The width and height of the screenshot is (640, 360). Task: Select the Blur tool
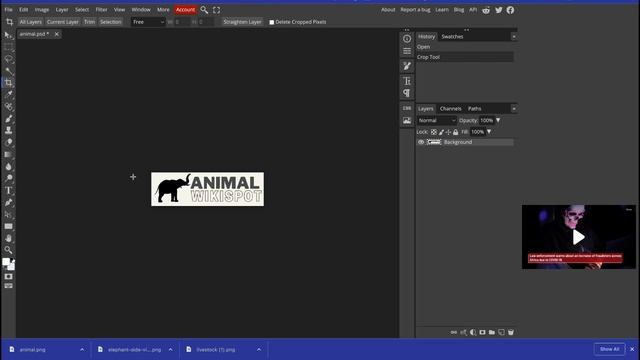8,167
